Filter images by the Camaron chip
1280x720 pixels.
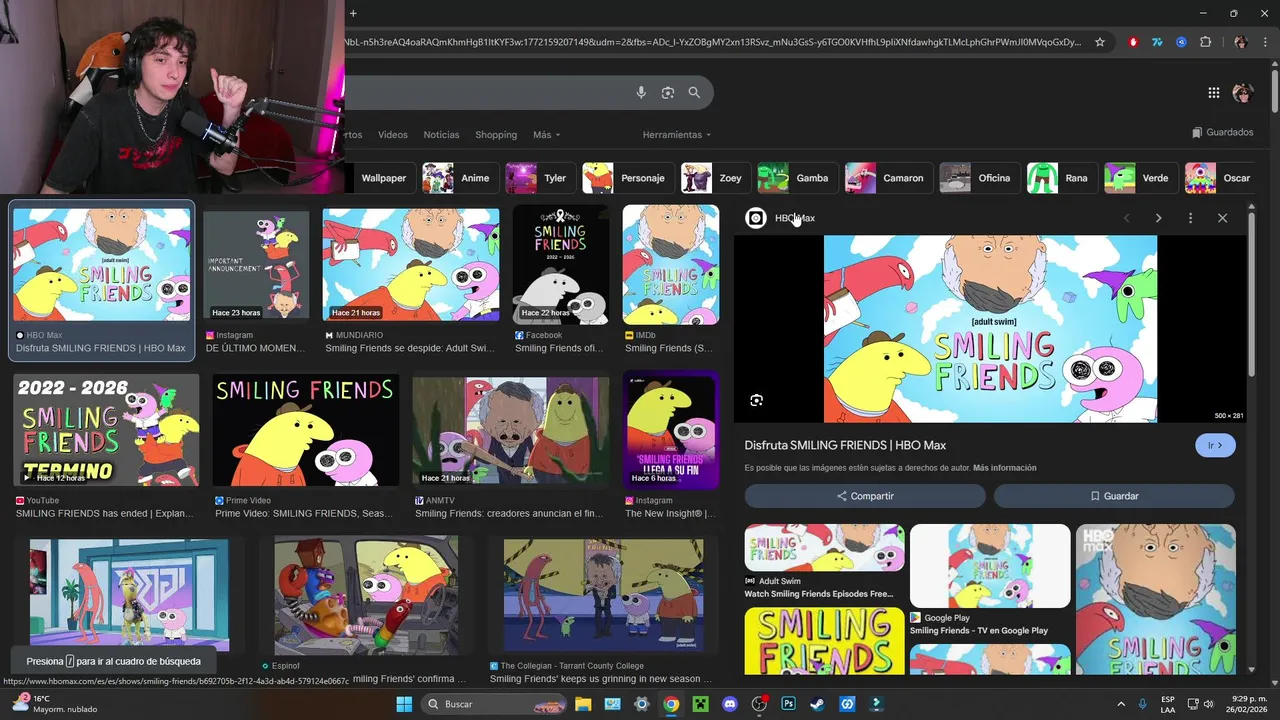pos(889,178)
